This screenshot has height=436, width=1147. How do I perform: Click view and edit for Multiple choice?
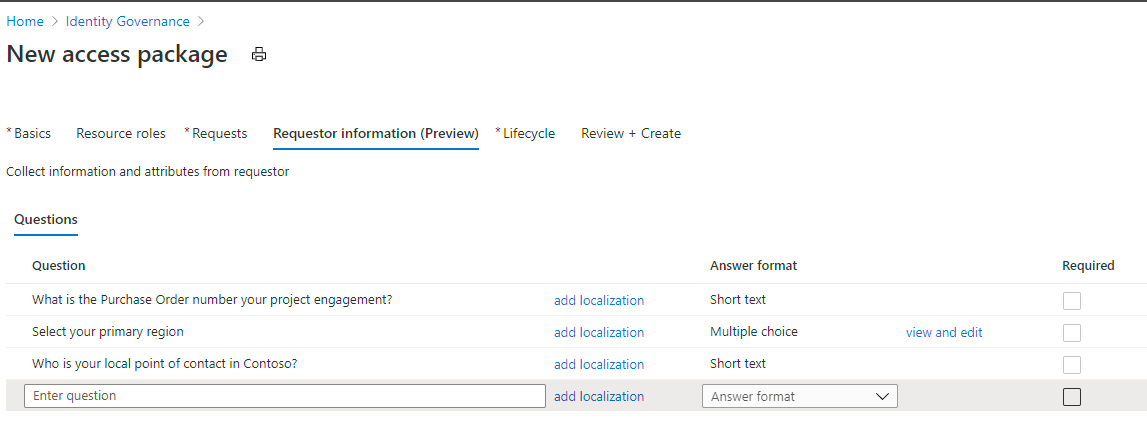click(x=944, y=332)
